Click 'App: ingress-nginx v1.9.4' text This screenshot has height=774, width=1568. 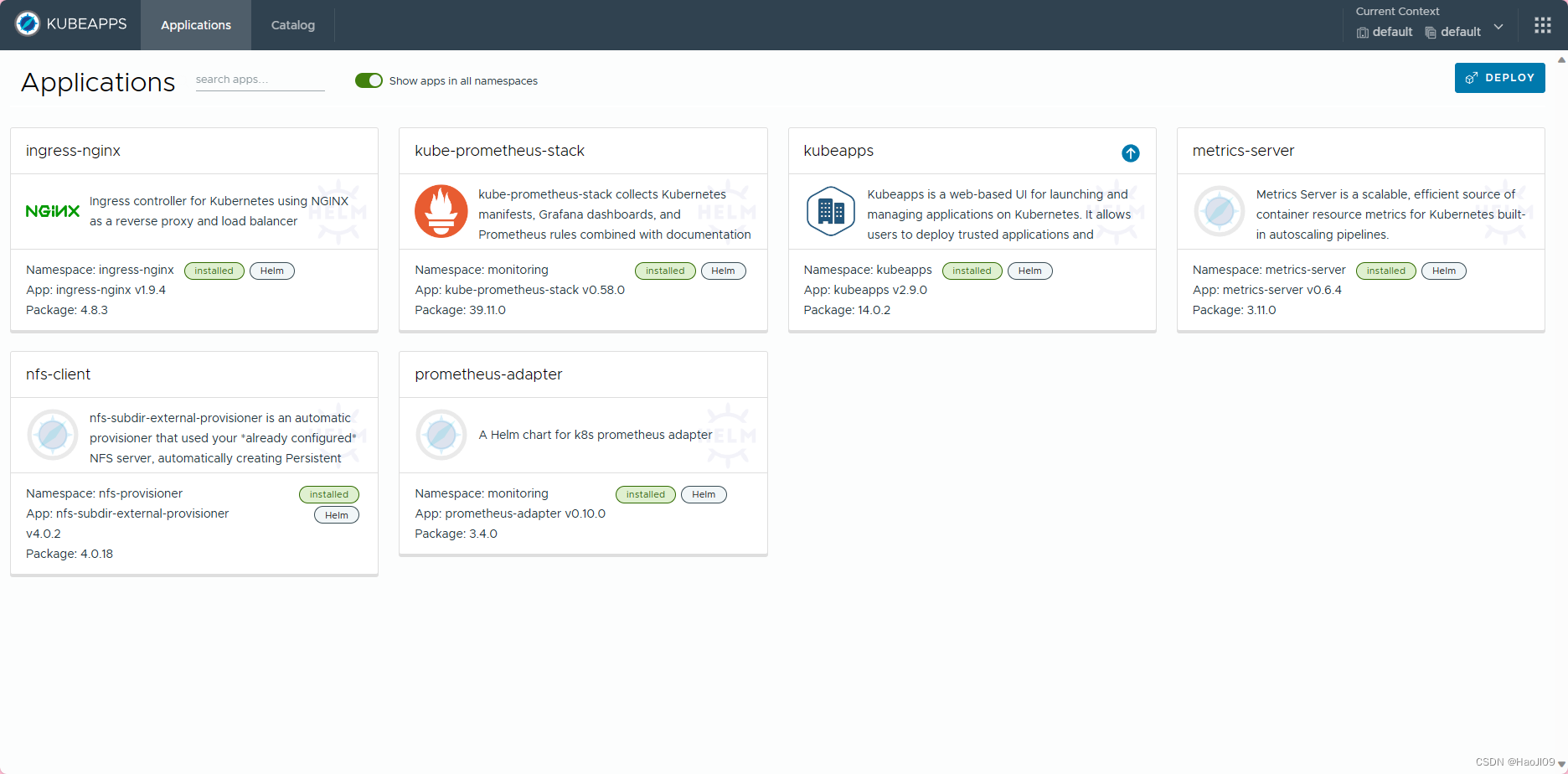tap(95, 290)
